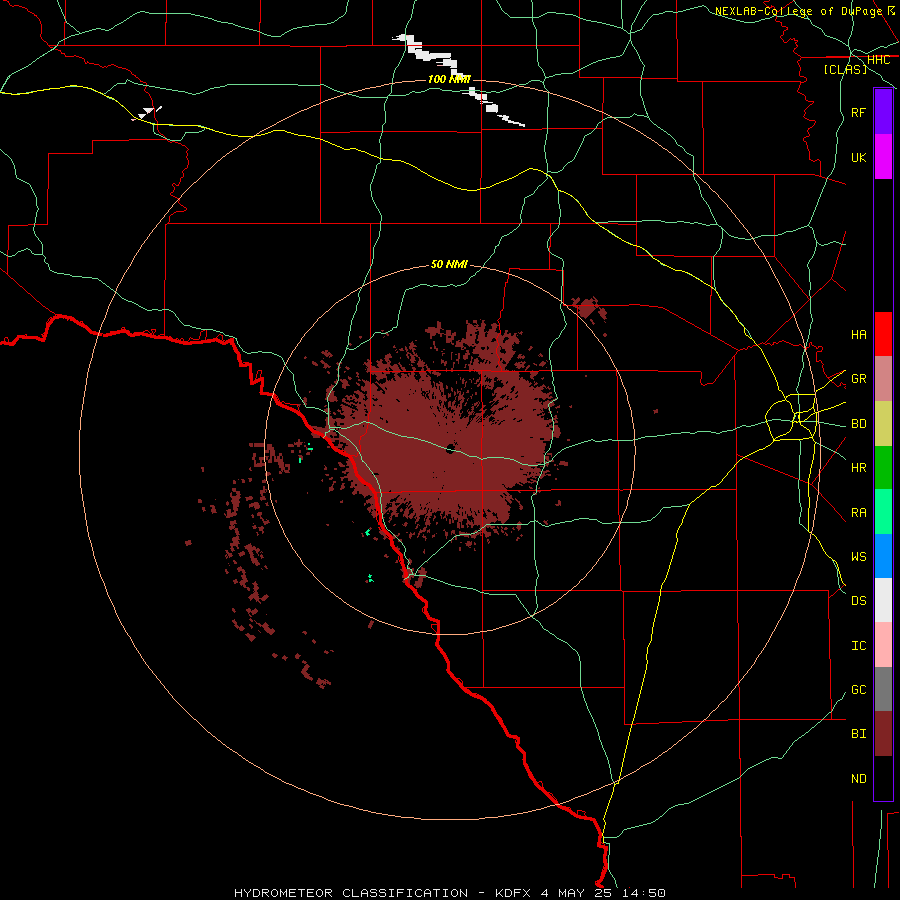Click the GR legend label
Viewport: 900px width, 900px height.
point(858,379)
